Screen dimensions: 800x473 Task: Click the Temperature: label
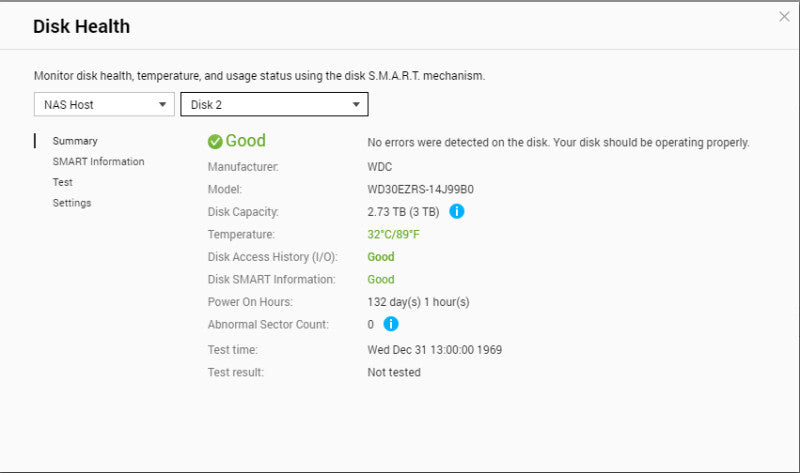tap(241, 234)
